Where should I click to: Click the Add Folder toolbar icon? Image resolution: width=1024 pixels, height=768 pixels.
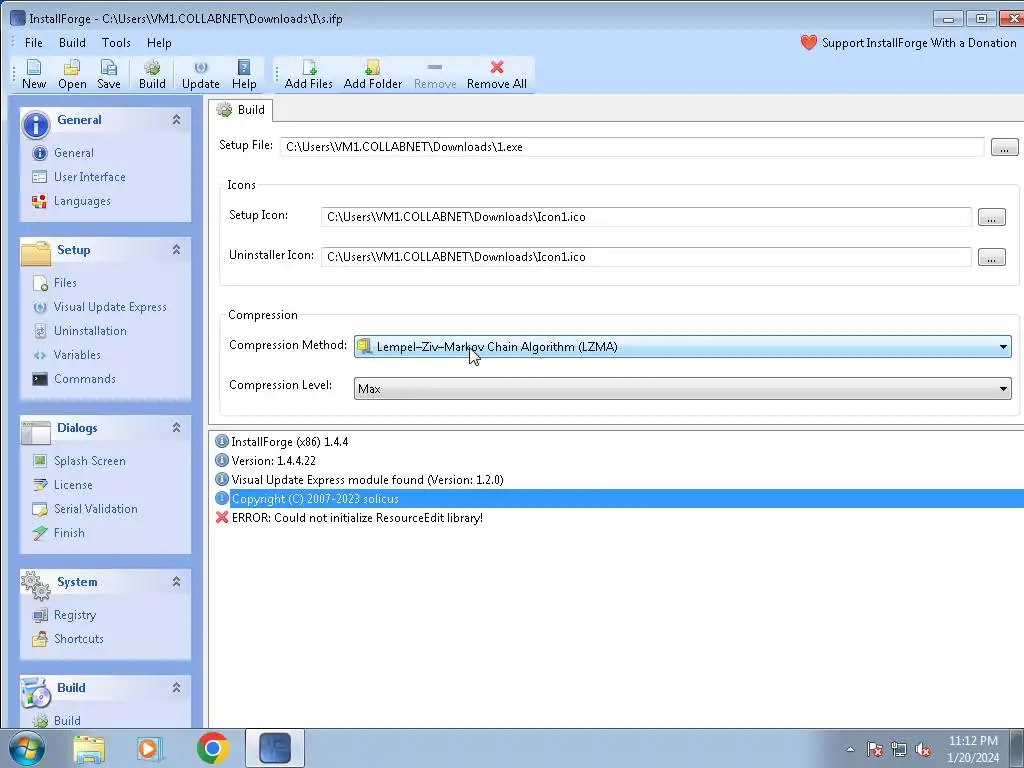pos(373,74)
